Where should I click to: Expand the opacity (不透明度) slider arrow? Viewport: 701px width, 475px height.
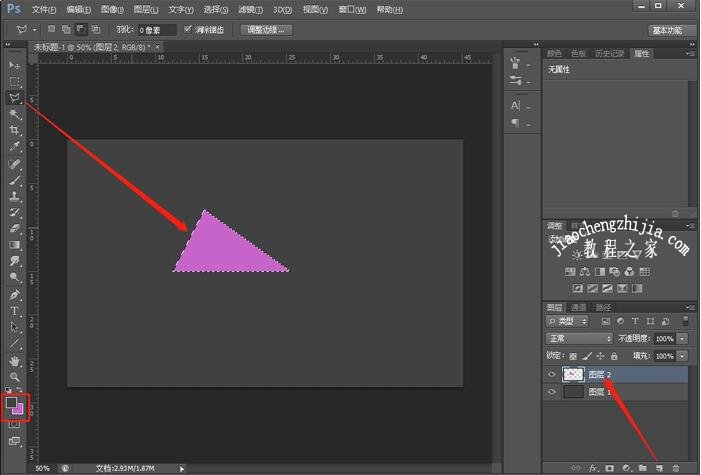pyautogui.click(x=682, y=339)
